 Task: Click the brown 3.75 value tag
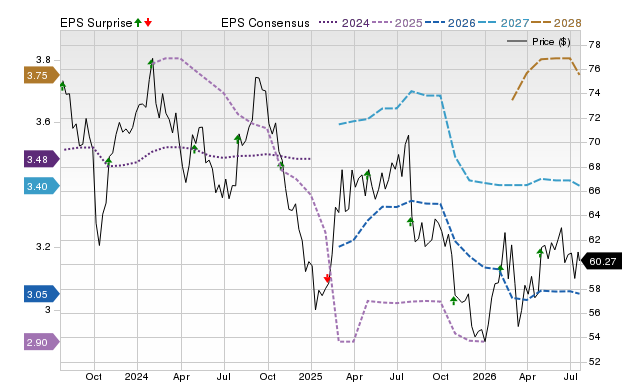tap(42, 76)
